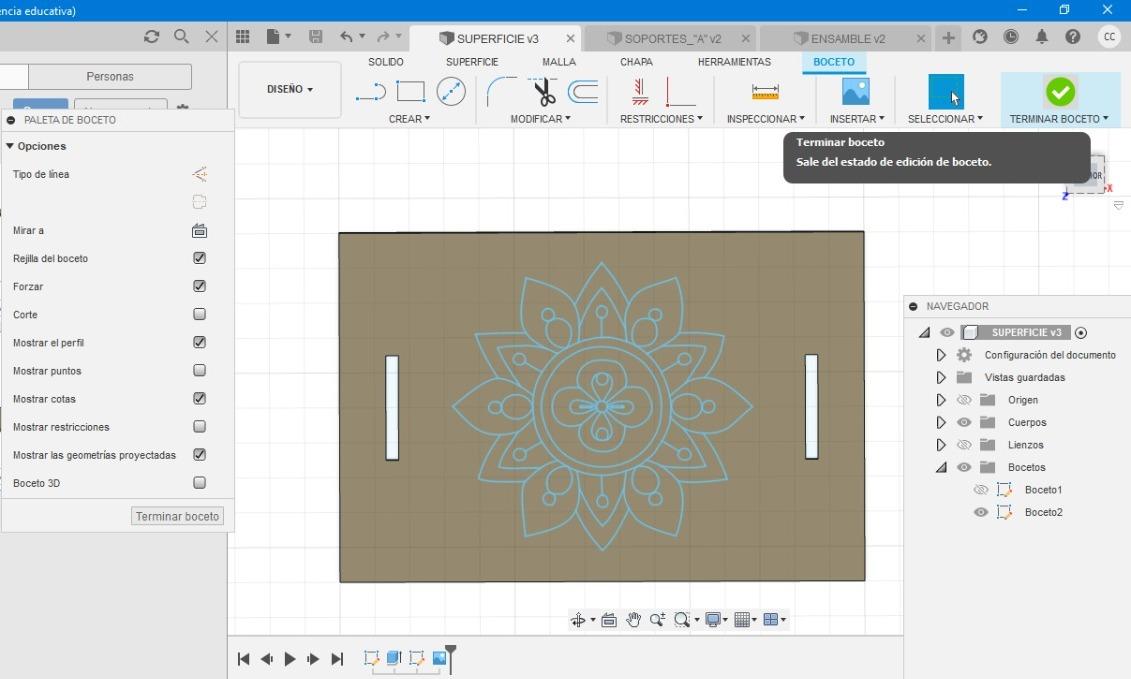Viewport: 1131px width, 679px height.
Task: Hide the Cuerpos folder visibility
Action: click(x=964, y=422)
